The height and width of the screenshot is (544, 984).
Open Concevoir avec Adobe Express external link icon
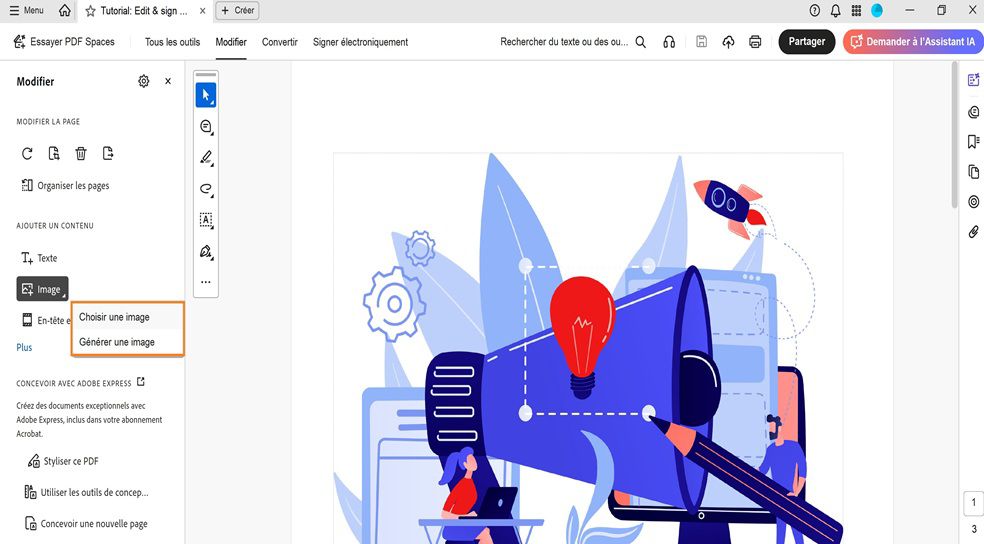pos(141,381)
